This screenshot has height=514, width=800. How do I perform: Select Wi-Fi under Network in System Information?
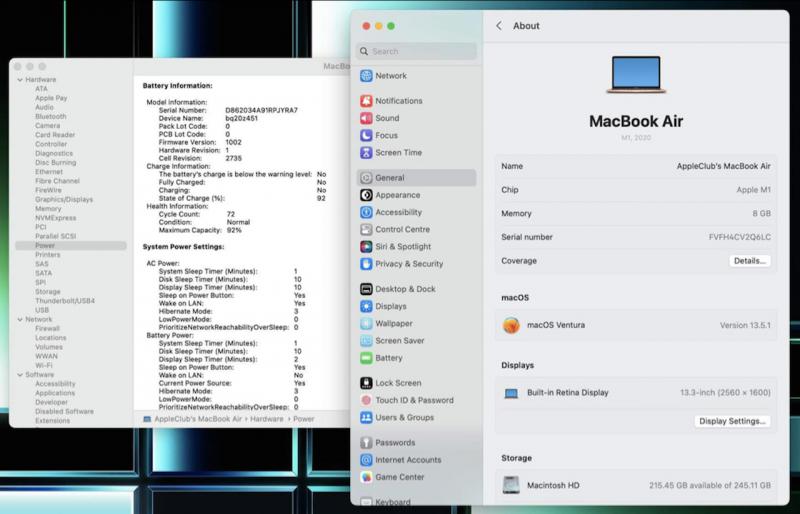43,365
